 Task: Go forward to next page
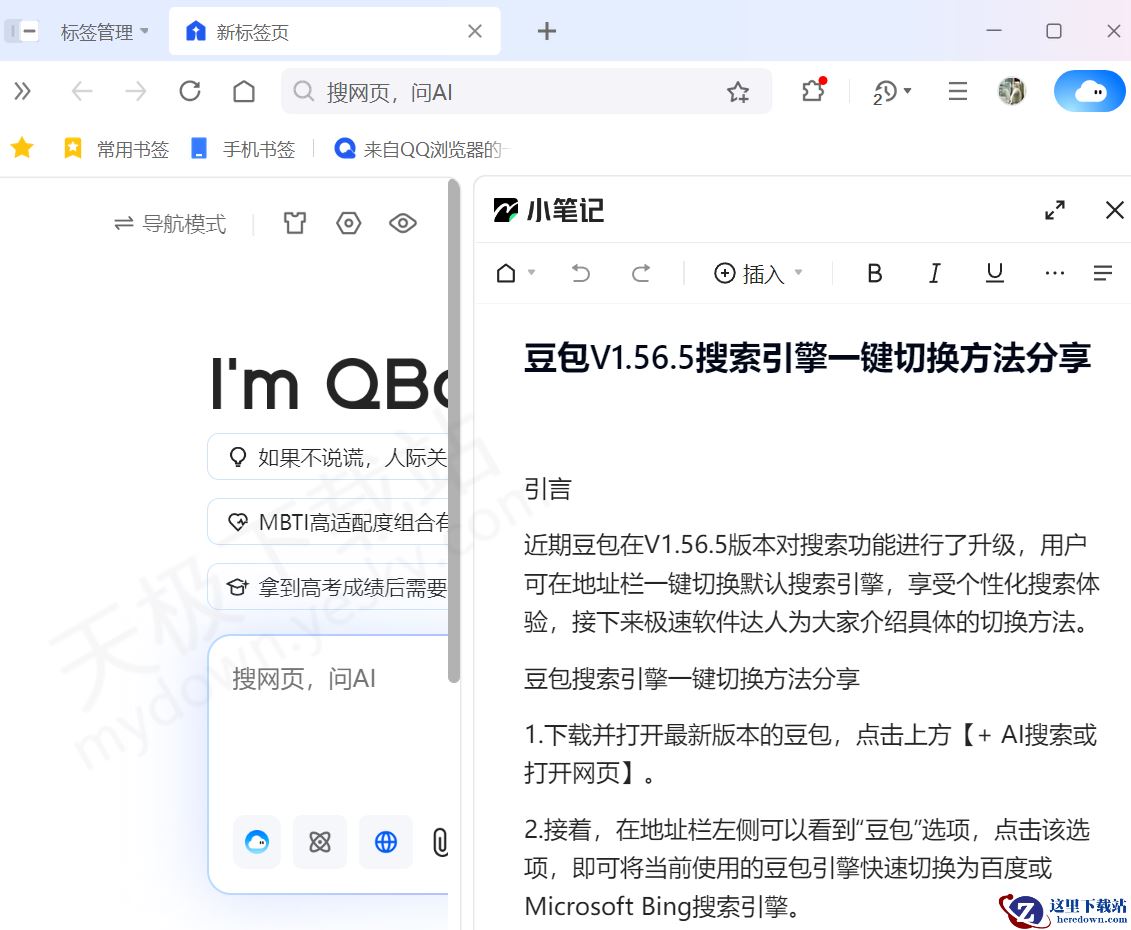click(136, 92)
